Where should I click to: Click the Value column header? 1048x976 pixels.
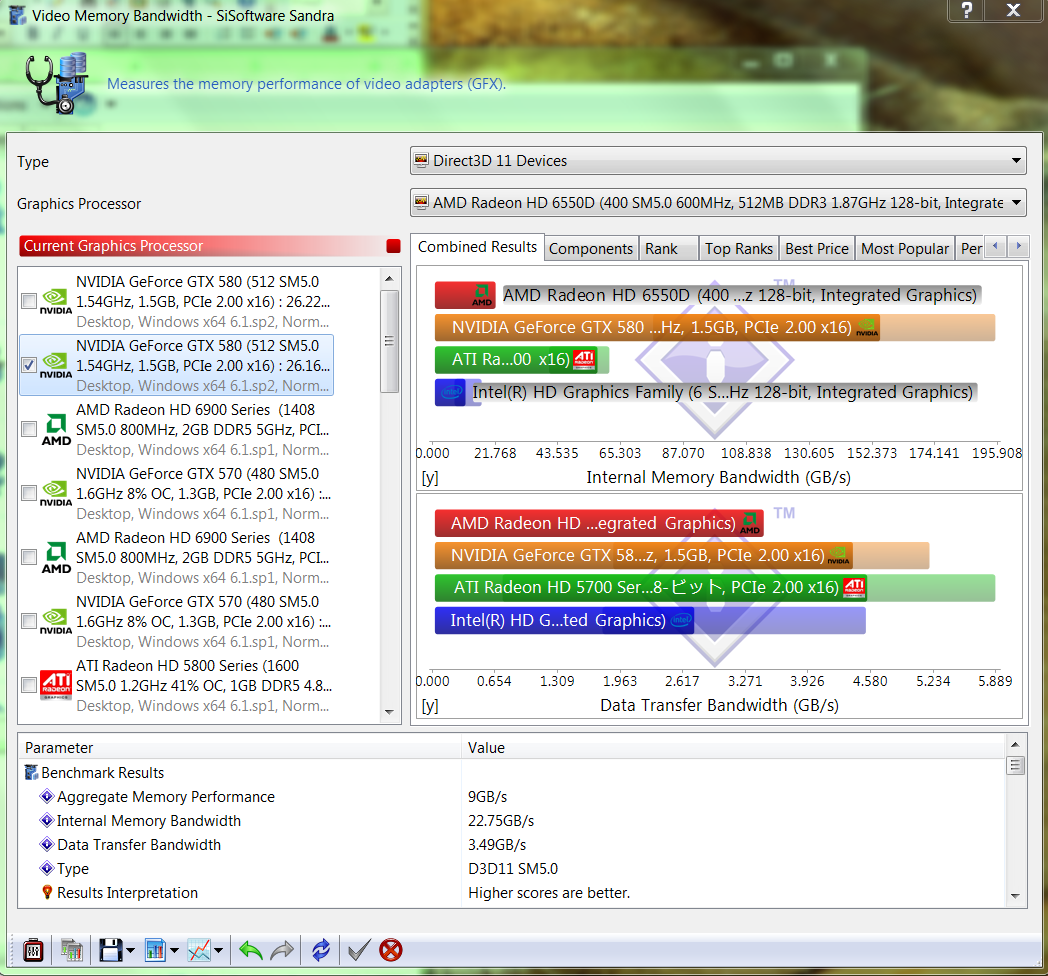(x=733, y=747)
